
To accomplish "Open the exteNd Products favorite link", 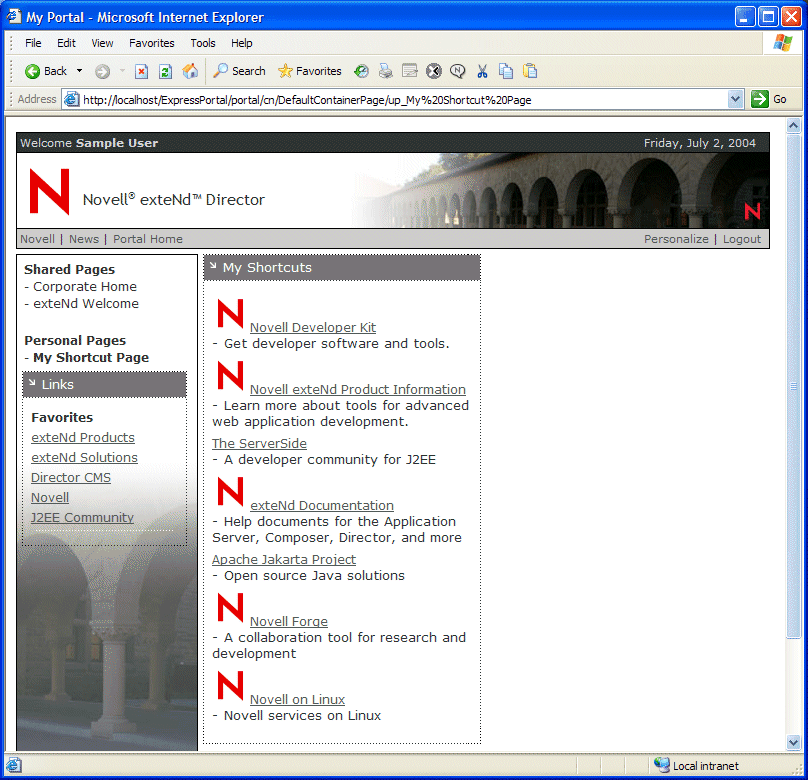I will point(83,437).
